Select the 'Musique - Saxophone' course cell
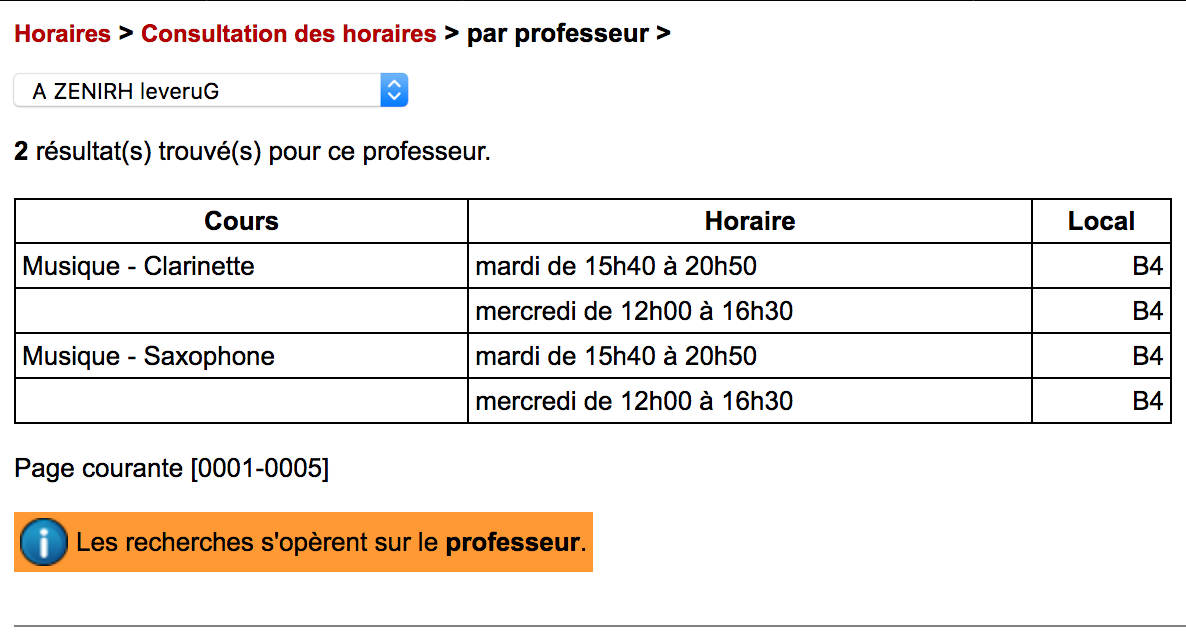The width and height of the screenshot is (1186, 640). [149, 356]
